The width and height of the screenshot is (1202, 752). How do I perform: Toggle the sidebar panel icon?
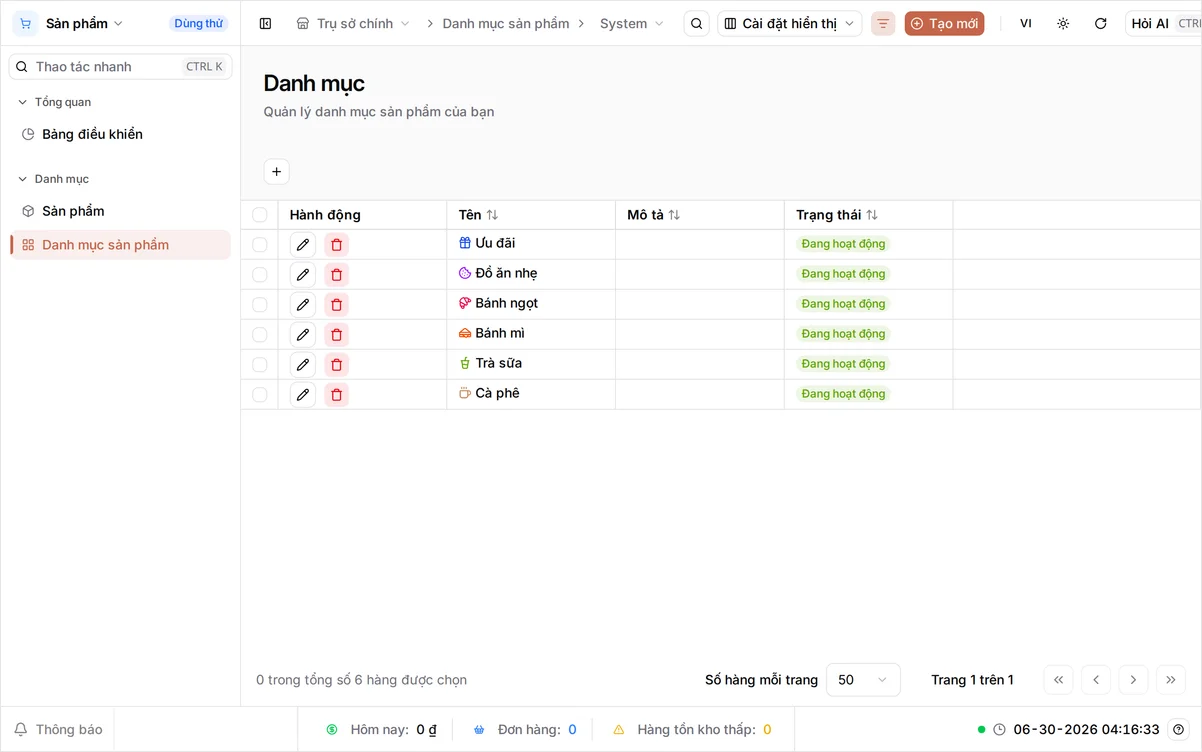point(265,23)
